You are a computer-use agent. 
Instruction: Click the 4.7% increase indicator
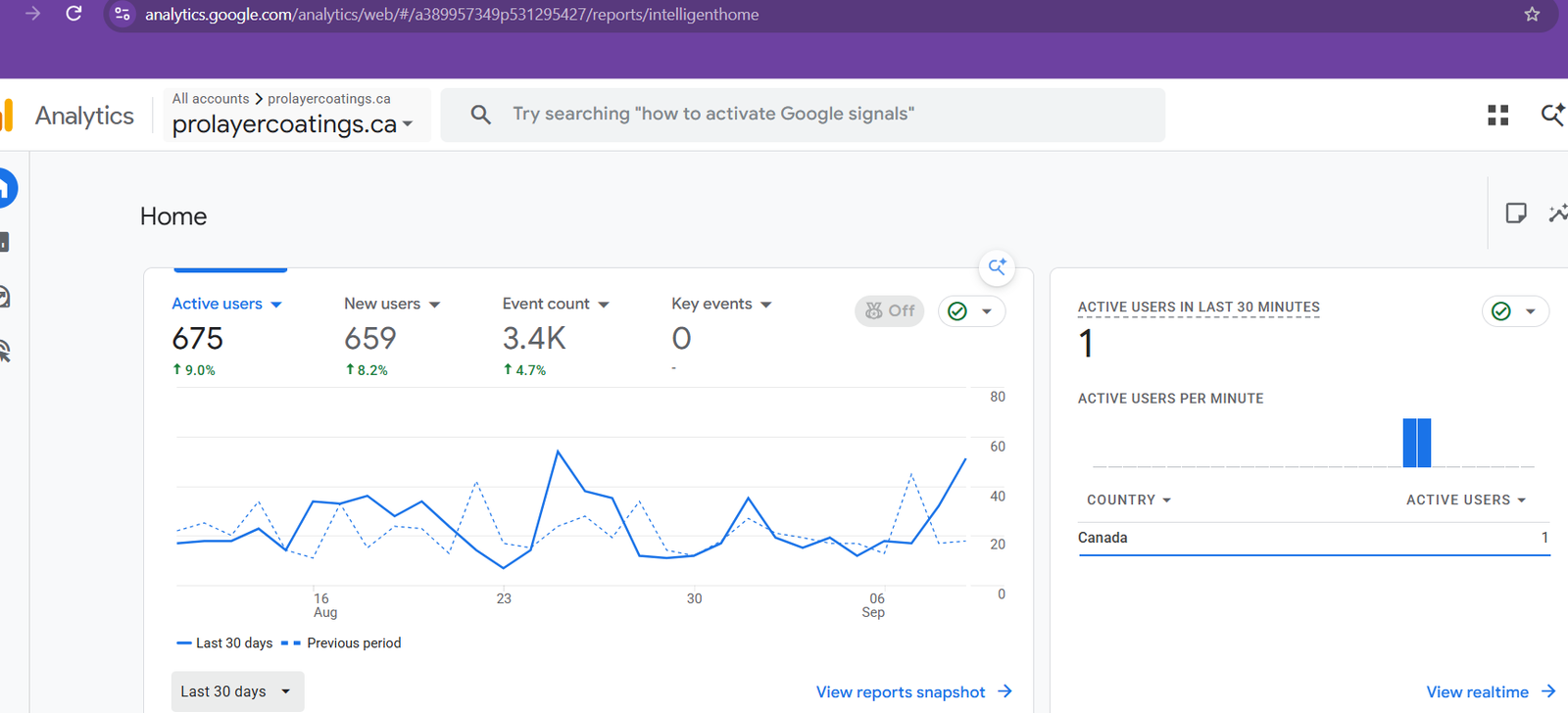(x=524, y=370)
